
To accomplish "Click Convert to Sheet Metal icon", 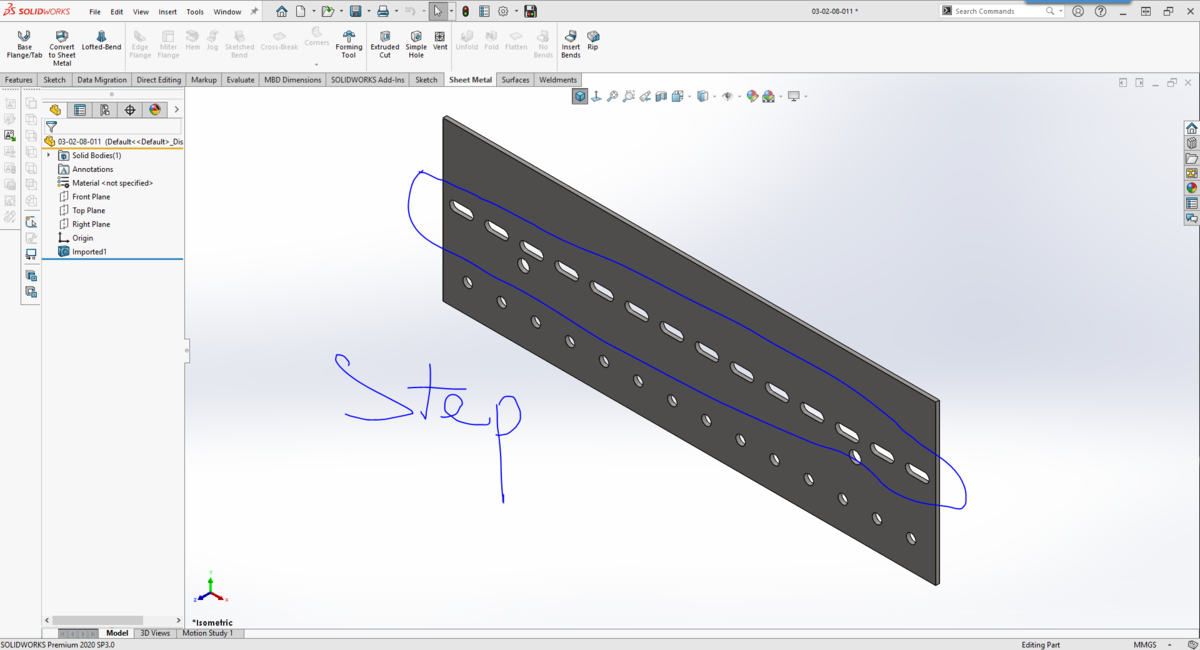I will pyautogui.click(x=62, y=48).
